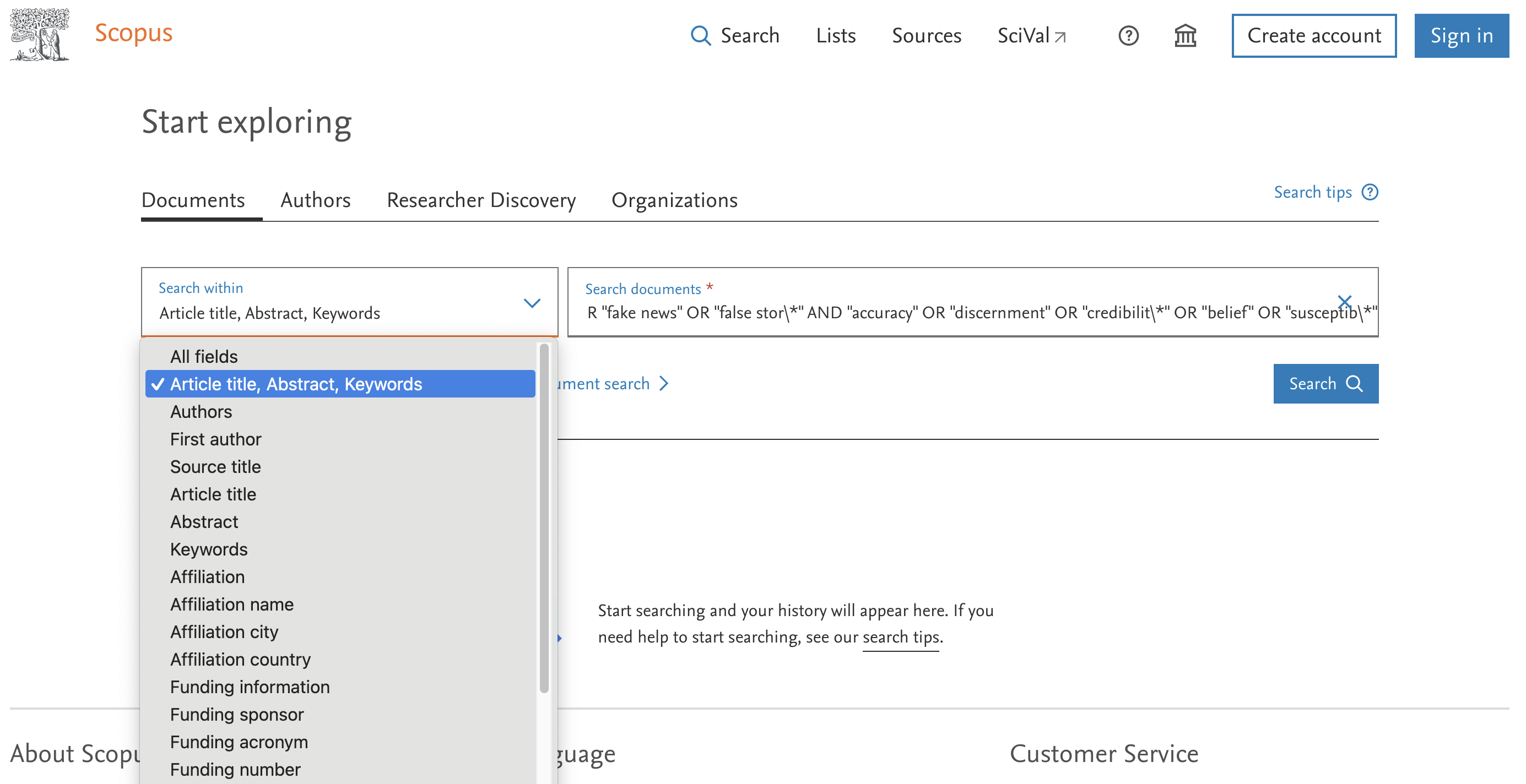Image resolution: width=1526 pixels, height=784 pixels.
Task: Select 'Source title' search field option
Action: click(x=215, y=467)
